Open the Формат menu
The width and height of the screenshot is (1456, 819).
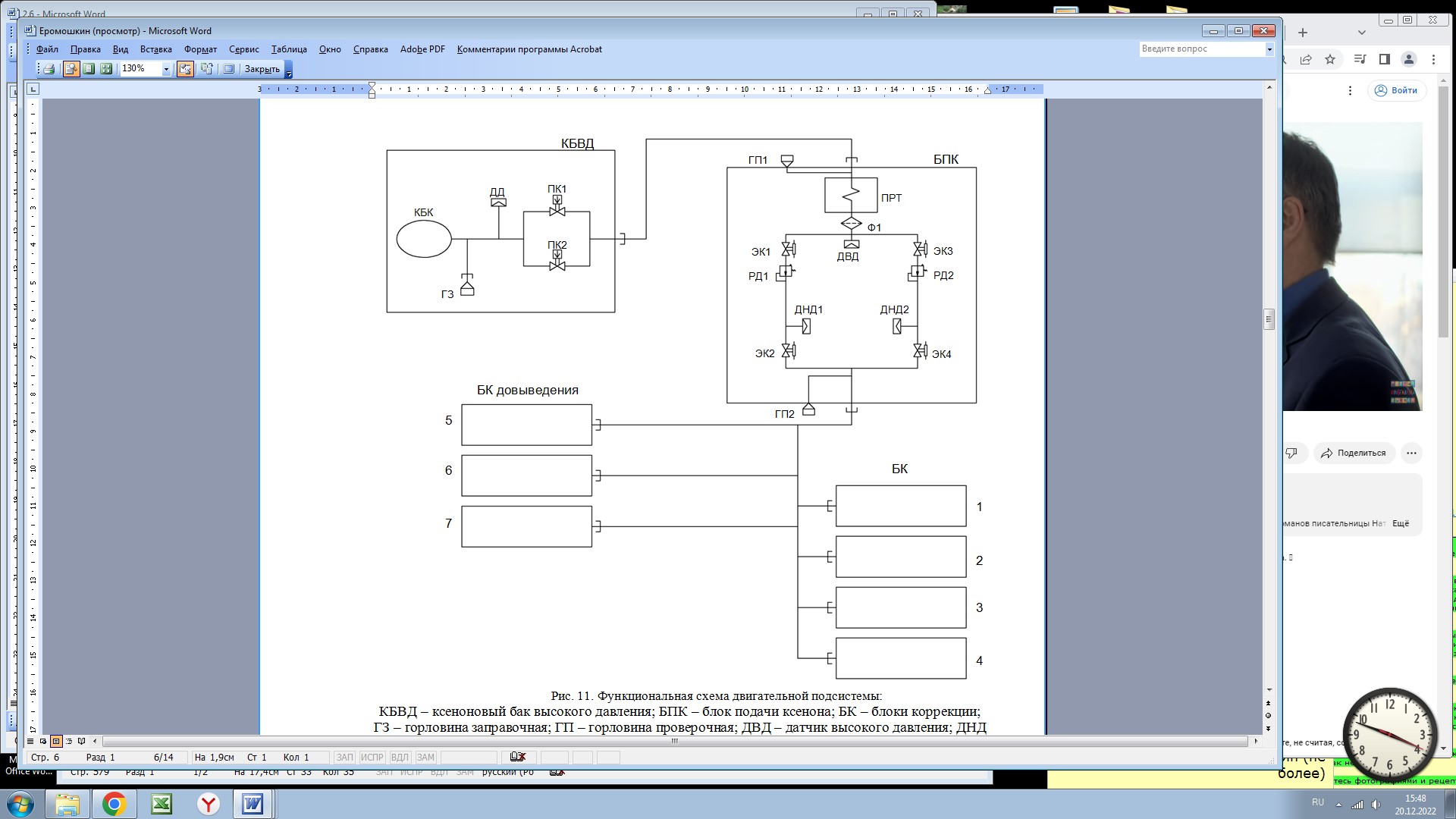[200, 49]
